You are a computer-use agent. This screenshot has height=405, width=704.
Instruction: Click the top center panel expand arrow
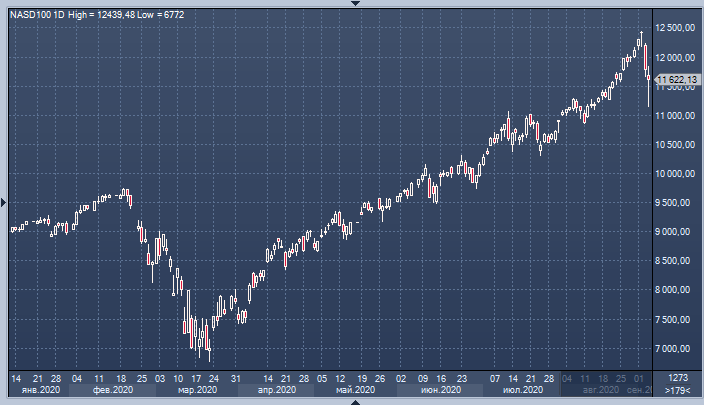tap(352, 3)
